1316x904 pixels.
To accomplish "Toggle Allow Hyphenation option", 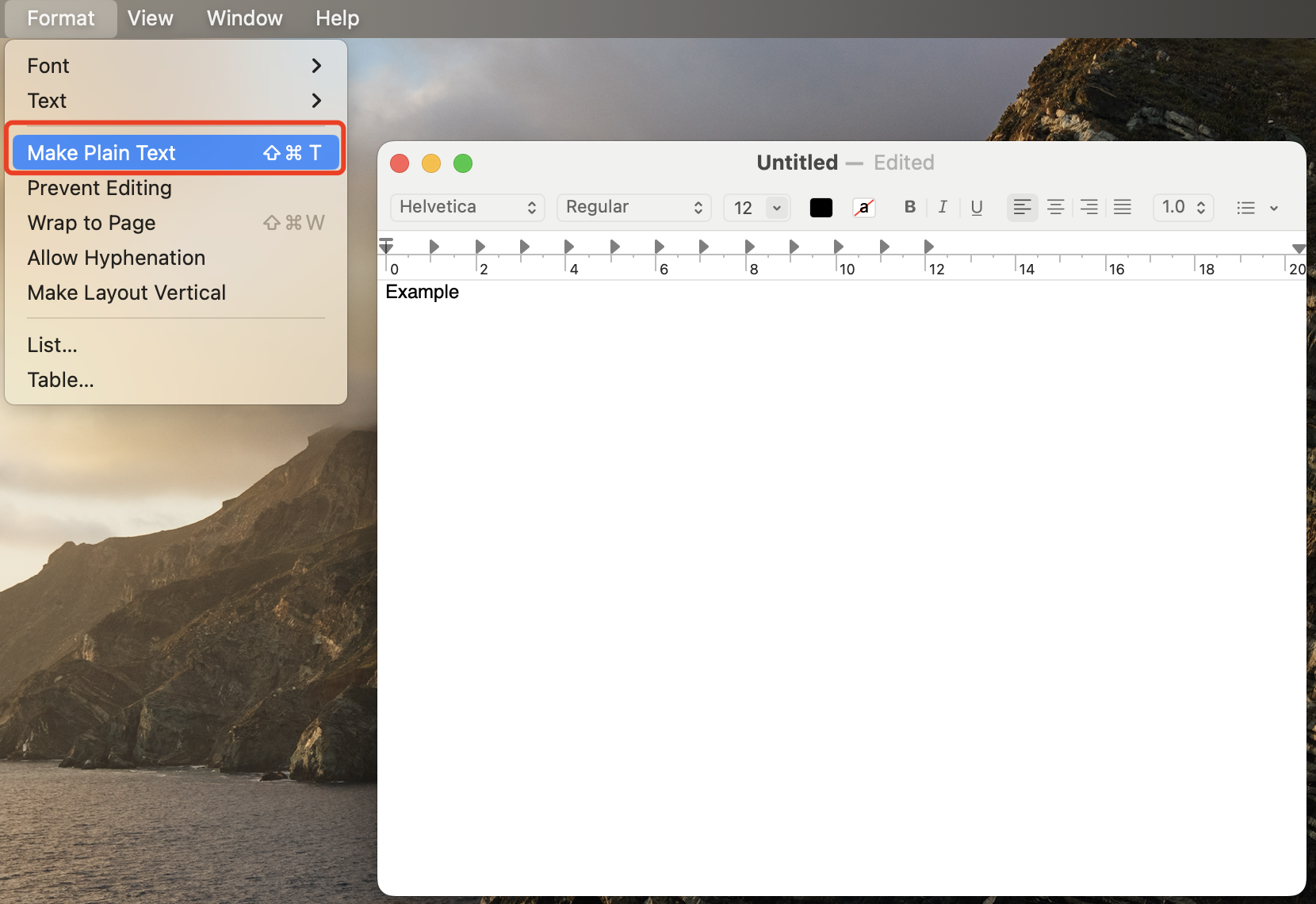I will pyautogui.click(x=116, y=258).
